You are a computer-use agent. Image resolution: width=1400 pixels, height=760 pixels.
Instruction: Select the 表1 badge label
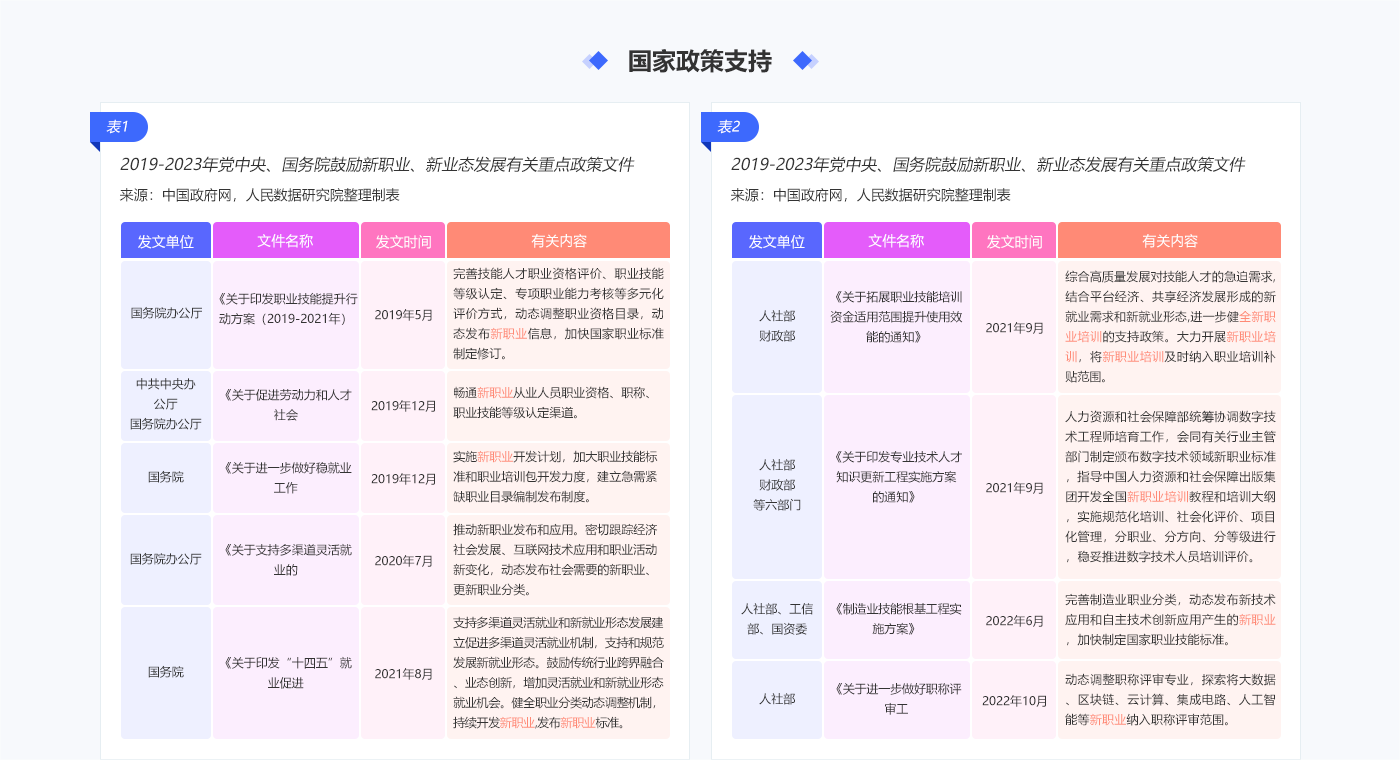119,127
